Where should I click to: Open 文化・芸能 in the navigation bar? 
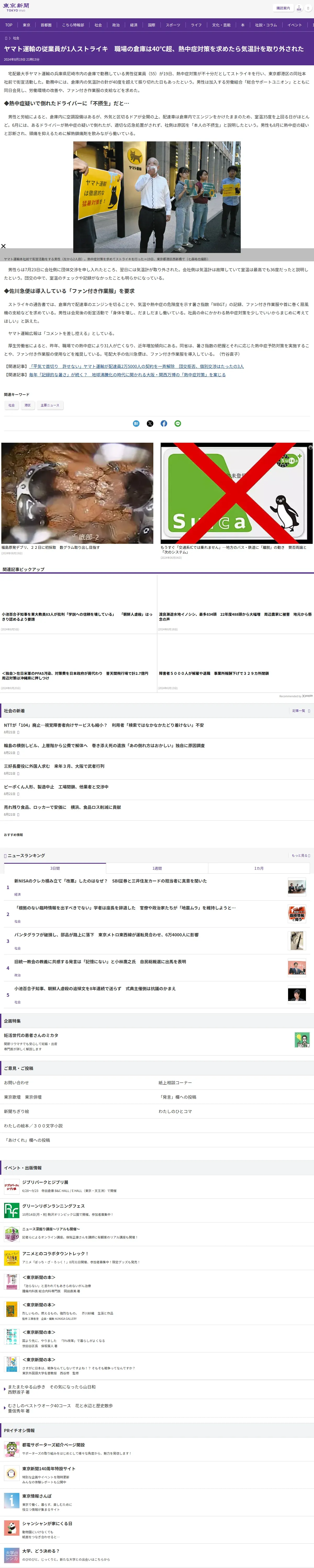tap(221, 25)
